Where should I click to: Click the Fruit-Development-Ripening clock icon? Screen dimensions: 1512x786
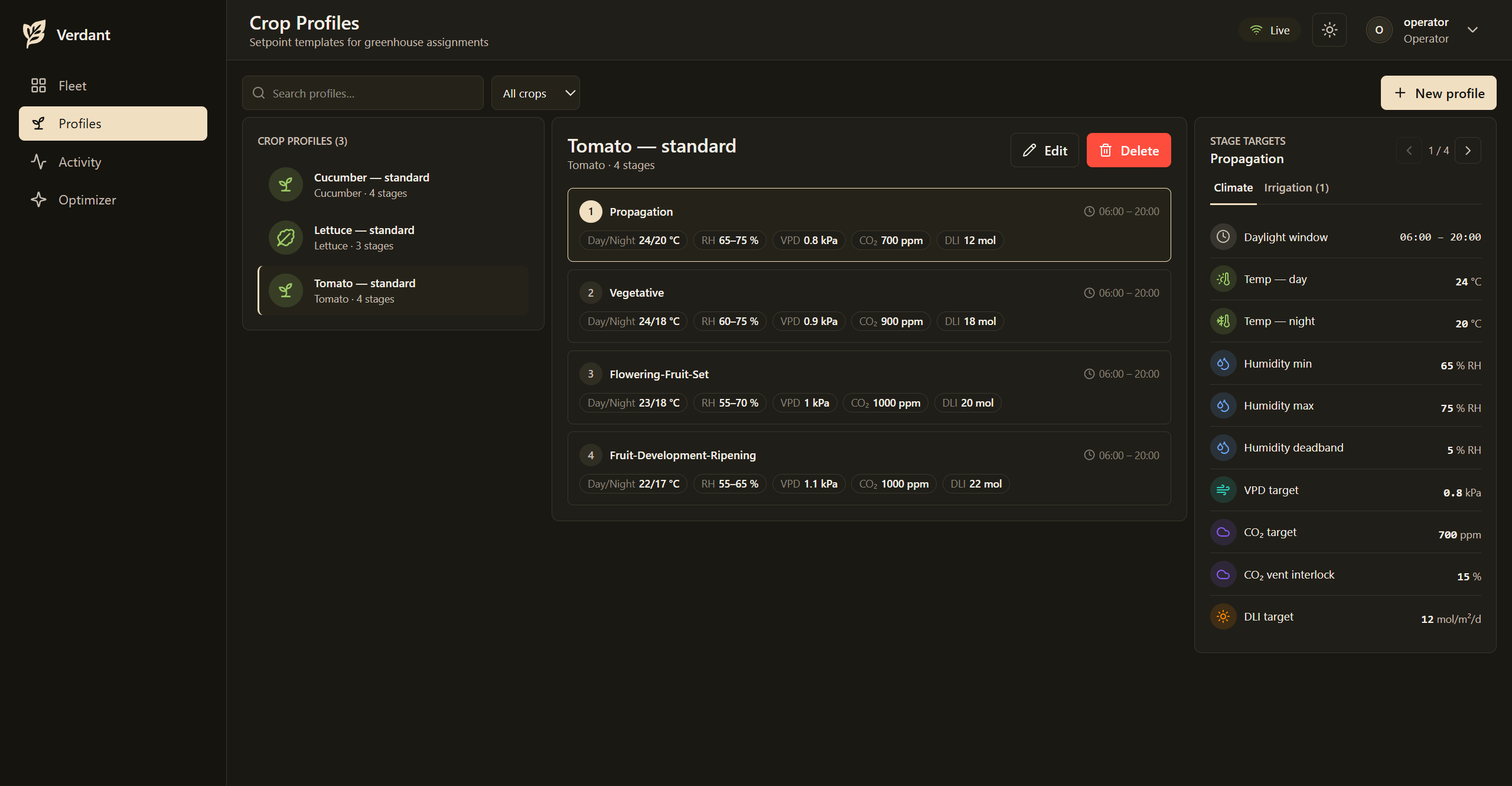click(1089, 455)
